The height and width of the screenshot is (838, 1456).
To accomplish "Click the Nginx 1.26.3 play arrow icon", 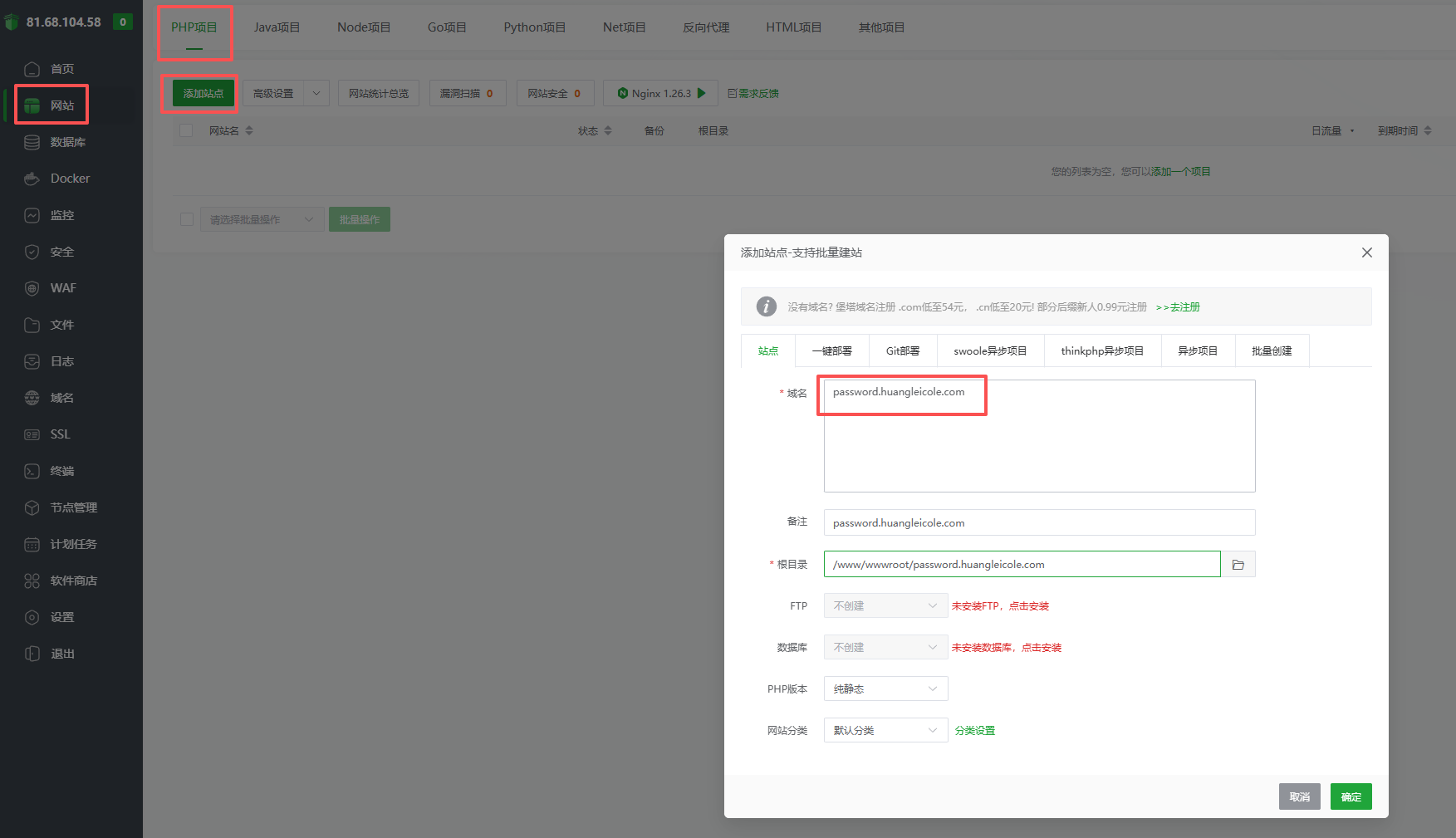I will pyautogui.click(x=702, y=93).
